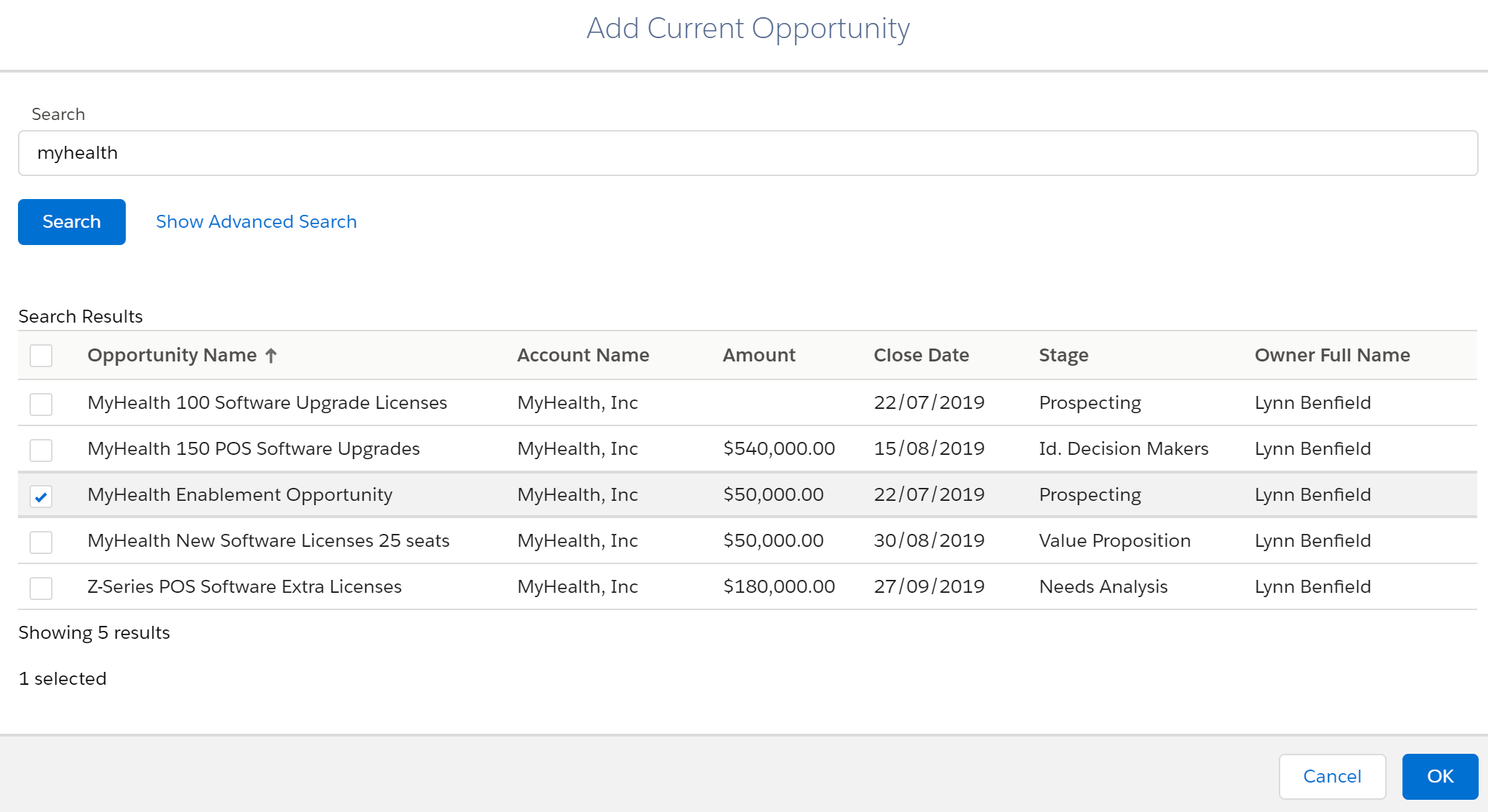Click the Id. Decision Makers stage cell

point(1124,449)
